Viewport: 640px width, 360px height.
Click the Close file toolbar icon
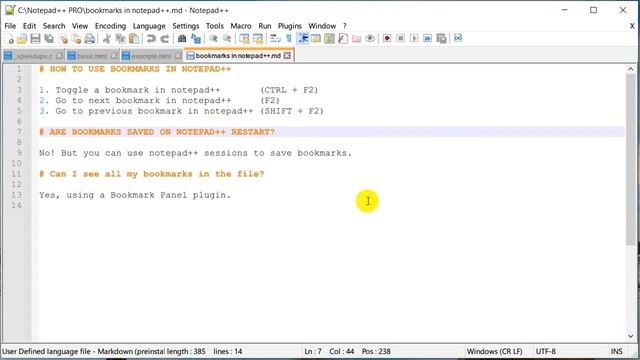[x=63, y=39]
